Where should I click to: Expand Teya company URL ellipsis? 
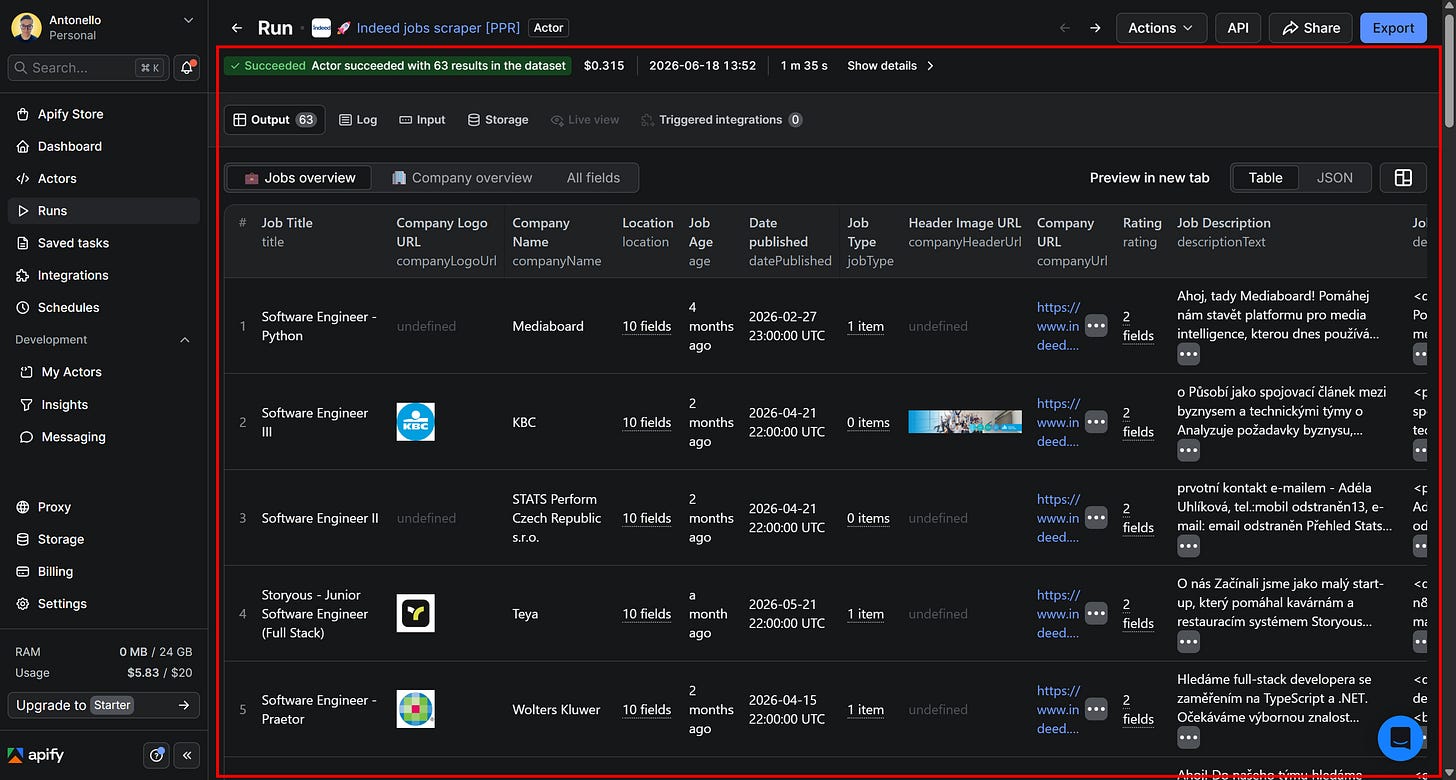click(1096, 613)
